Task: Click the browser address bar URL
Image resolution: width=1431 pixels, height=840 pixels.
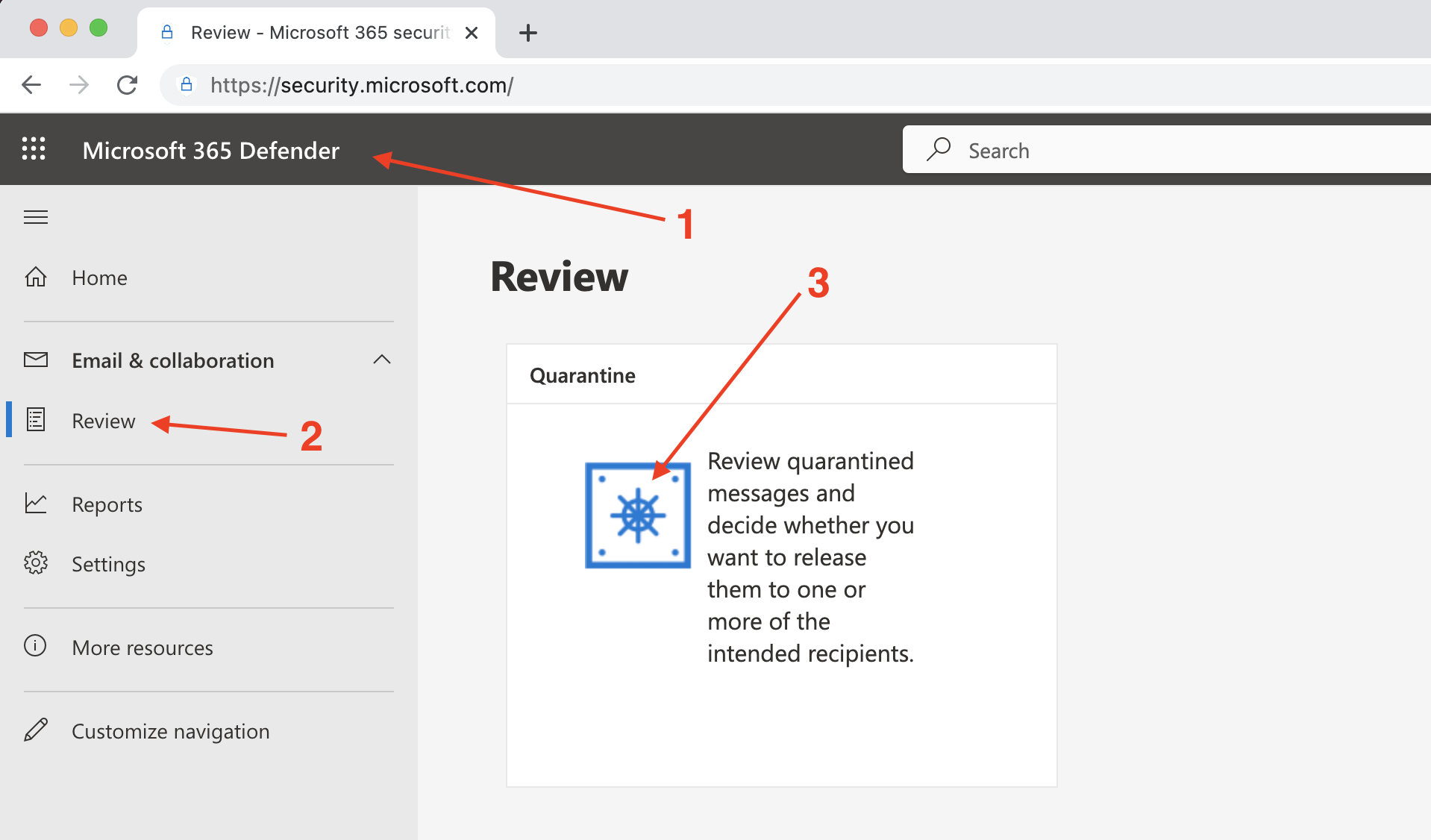Action: (361, 85)
